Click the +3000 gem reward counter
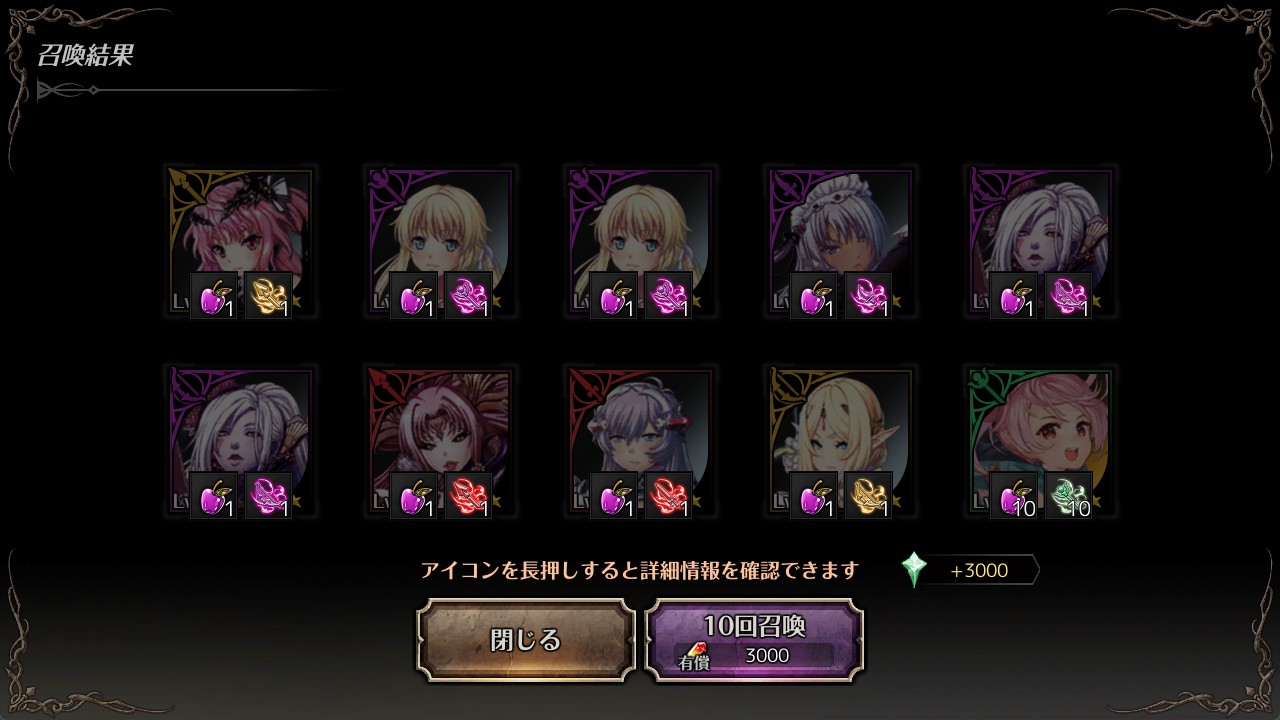Image resolution: width=1280 pixels, height=720 pixels. coord(980,571)
